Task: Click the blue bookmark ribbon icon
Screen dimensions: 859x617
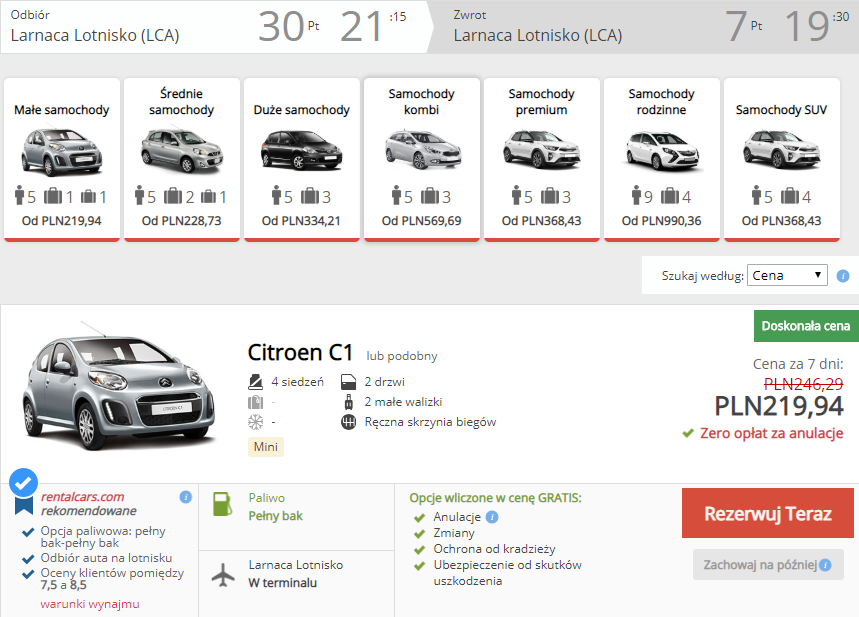Action: pyautogui.click(x=24, y=505)
